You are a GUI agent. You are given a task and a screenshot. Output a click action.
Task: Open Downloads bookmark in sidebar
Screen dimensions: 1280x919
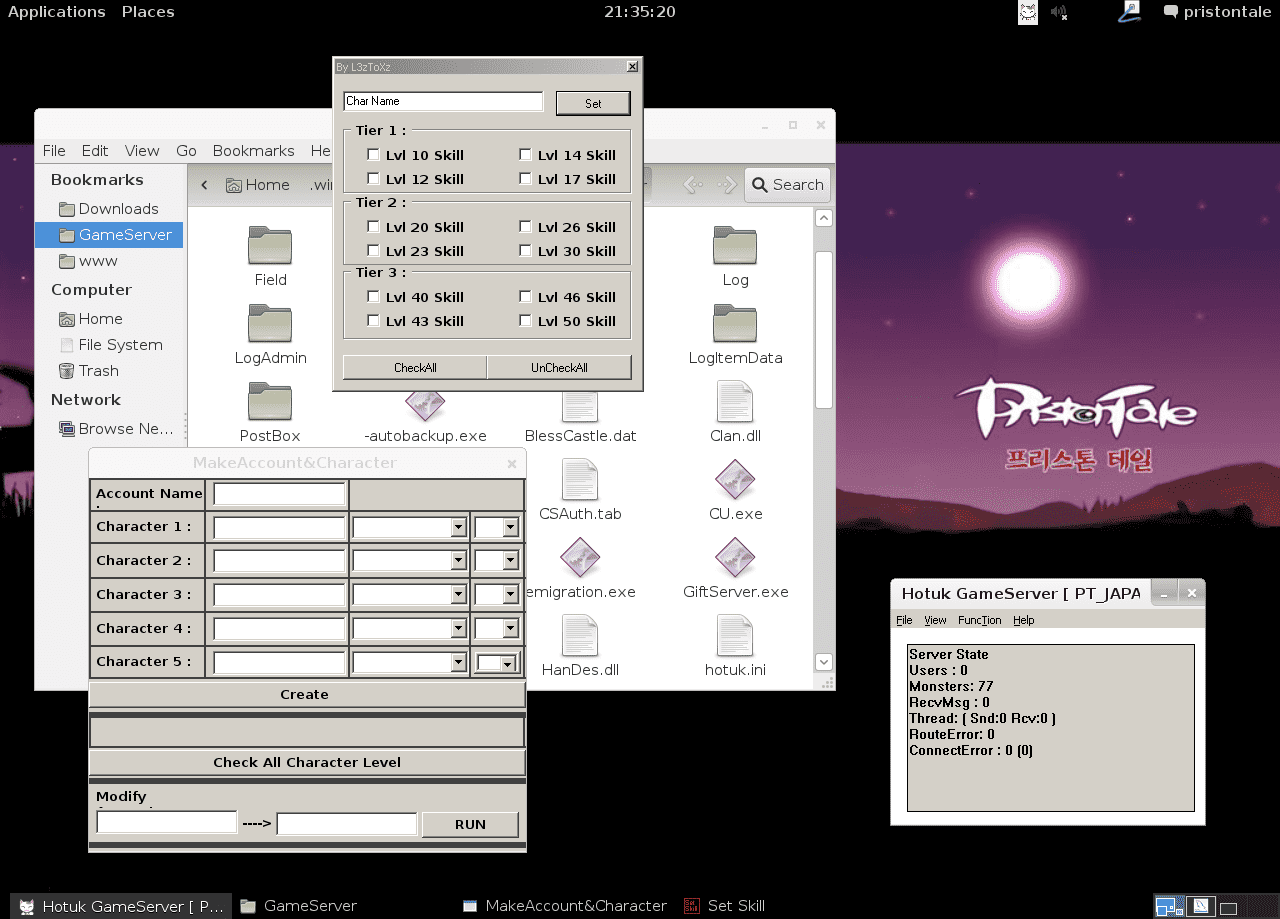[108, 209]
